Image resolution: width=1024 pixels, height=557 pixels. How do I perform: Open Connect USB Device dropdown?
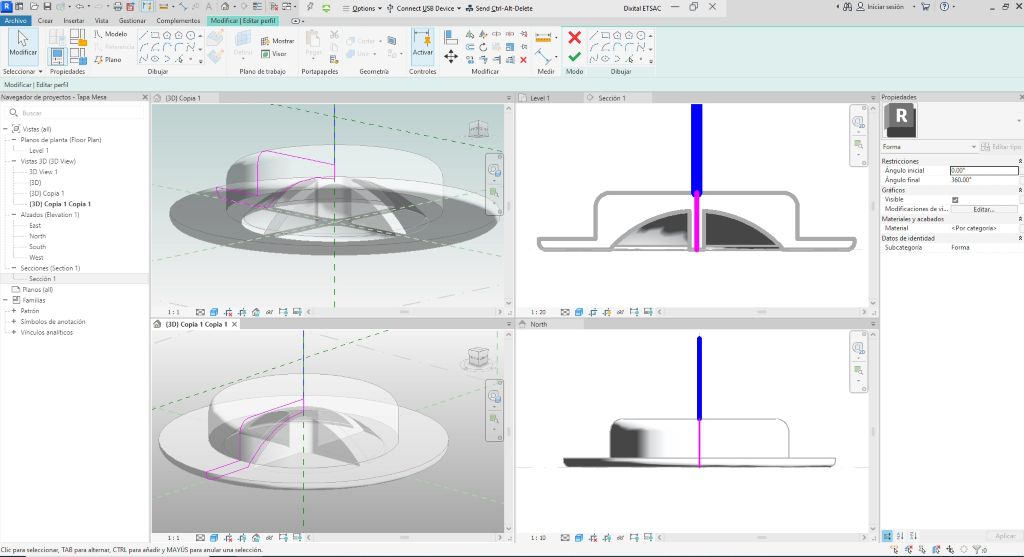point(424,8)
